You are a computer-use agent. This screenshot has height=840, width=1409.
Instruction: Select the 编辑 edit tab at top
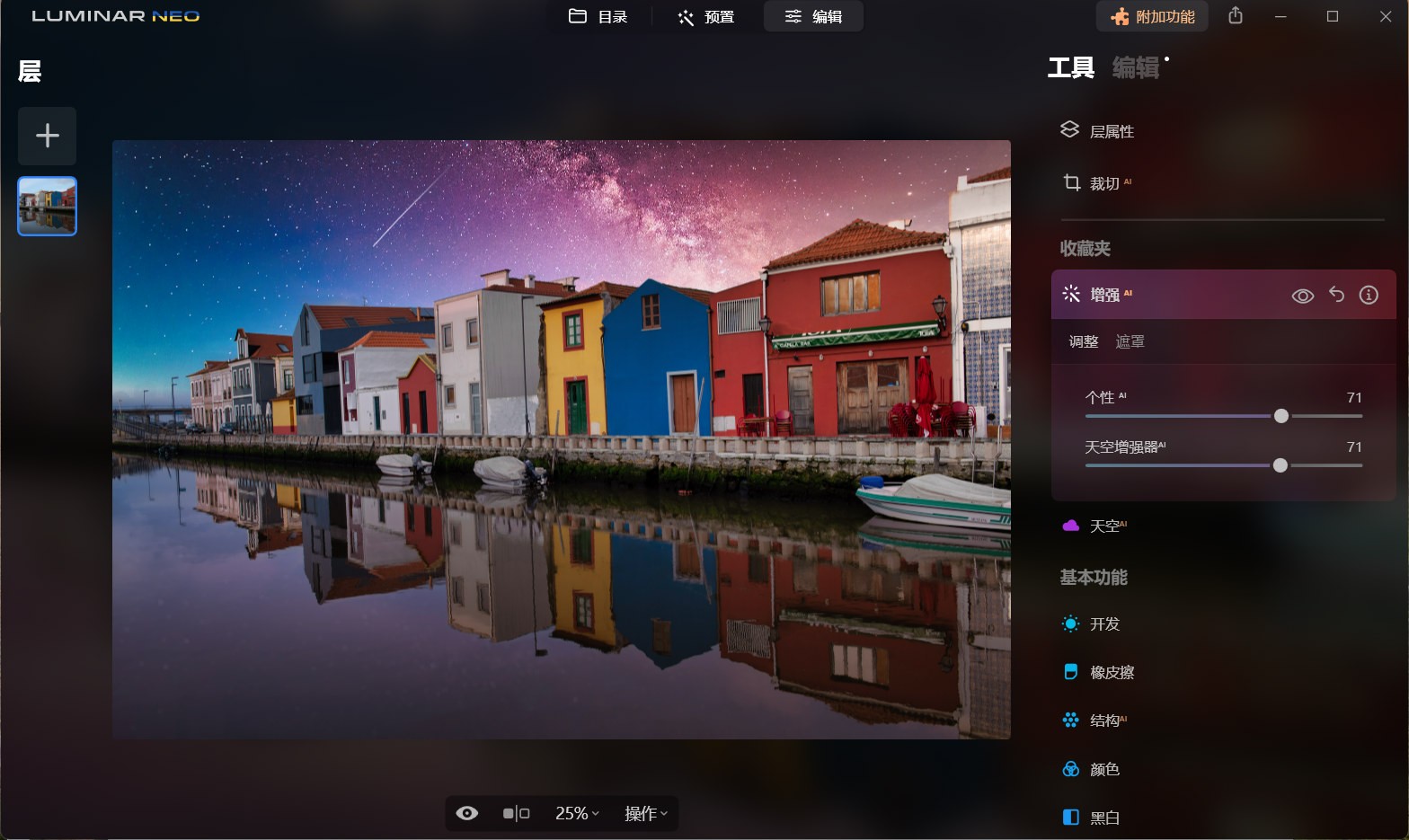click(x=813, y=17)
